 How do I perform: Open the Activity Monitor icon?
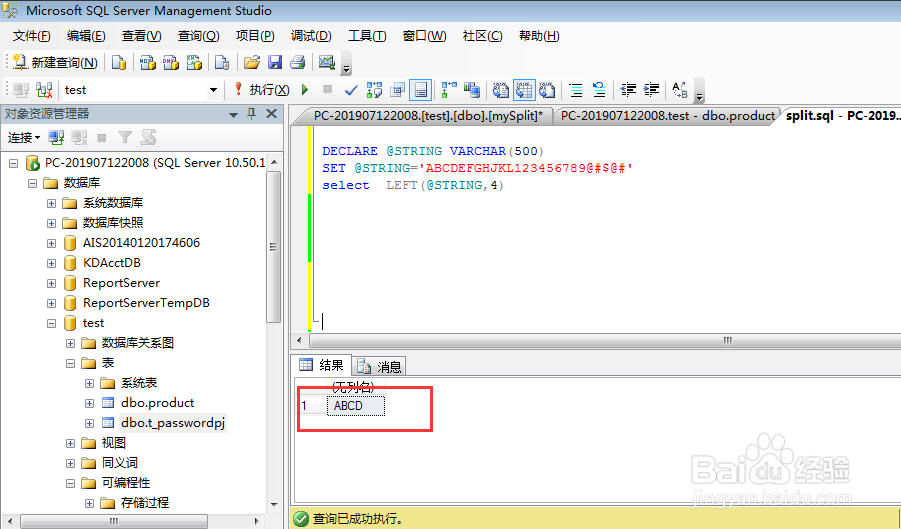pos(326,62)
